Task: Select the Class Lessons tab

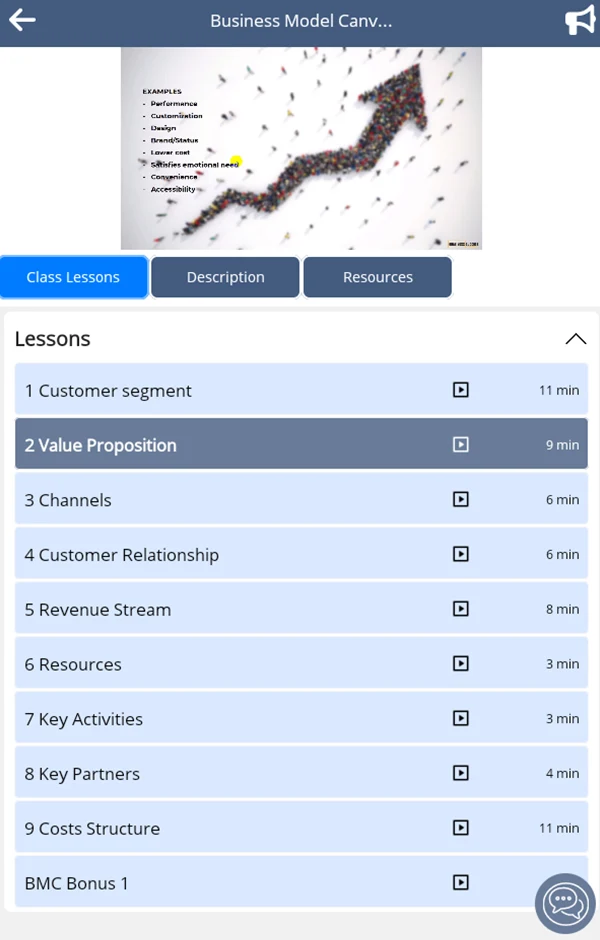Action: point(73,277)
